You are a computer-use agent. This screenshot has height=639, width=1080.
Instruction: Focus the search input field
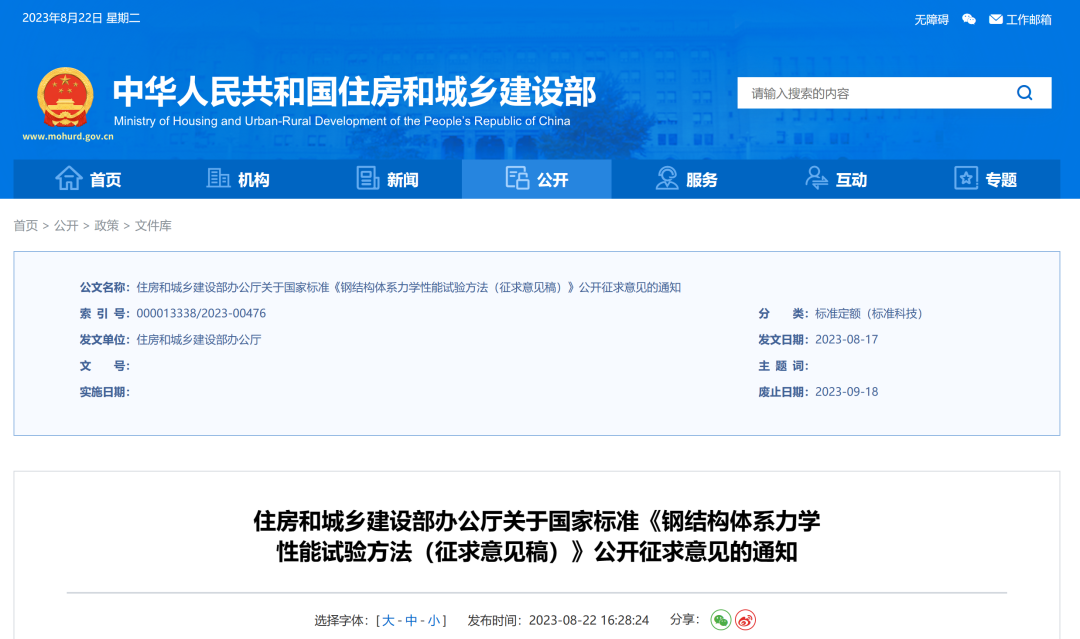click(x=875, y=93)
